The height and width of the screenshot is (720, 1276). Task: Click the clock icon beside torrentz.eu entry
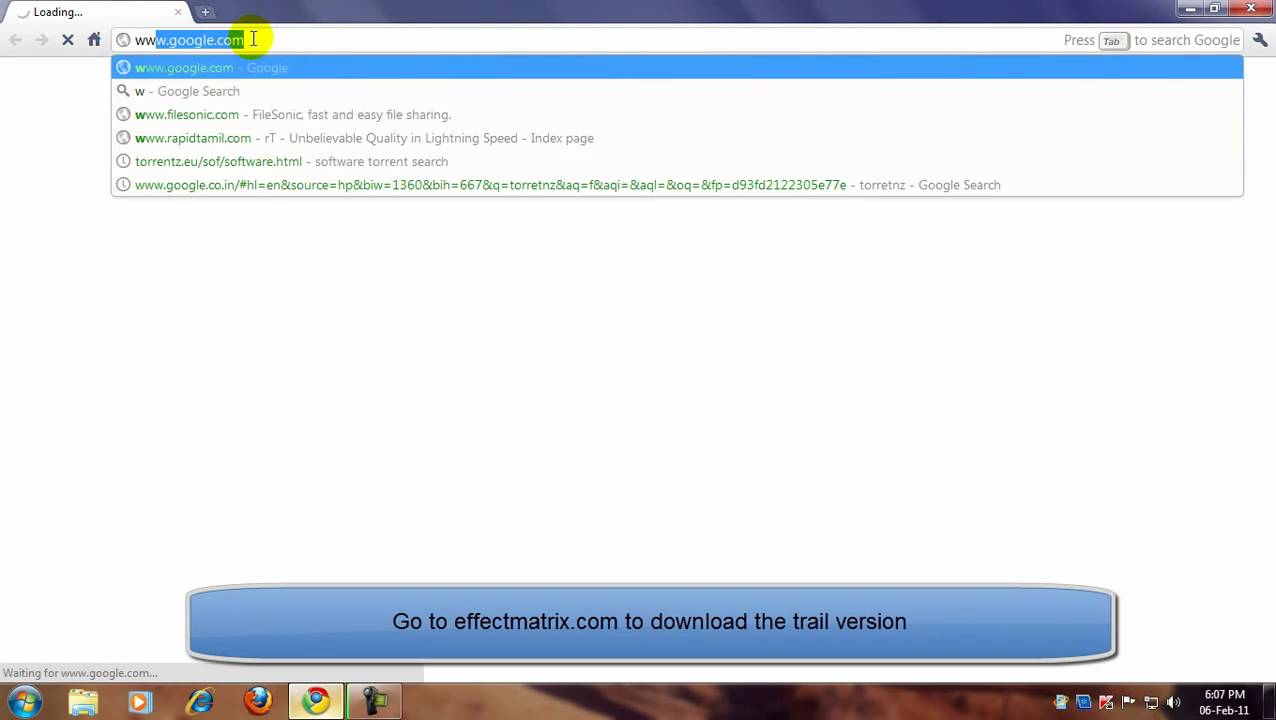pyautogui.click(x=123, y=161)
